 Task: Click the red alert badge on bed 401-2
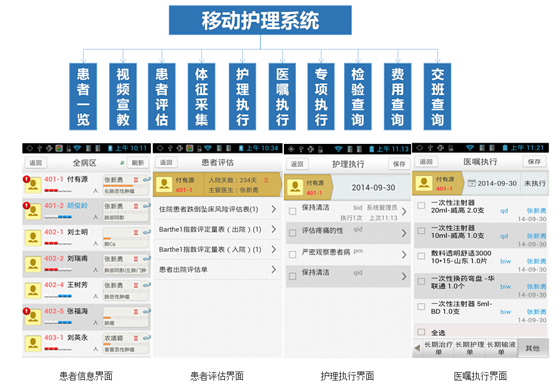[x=26, y=205]
